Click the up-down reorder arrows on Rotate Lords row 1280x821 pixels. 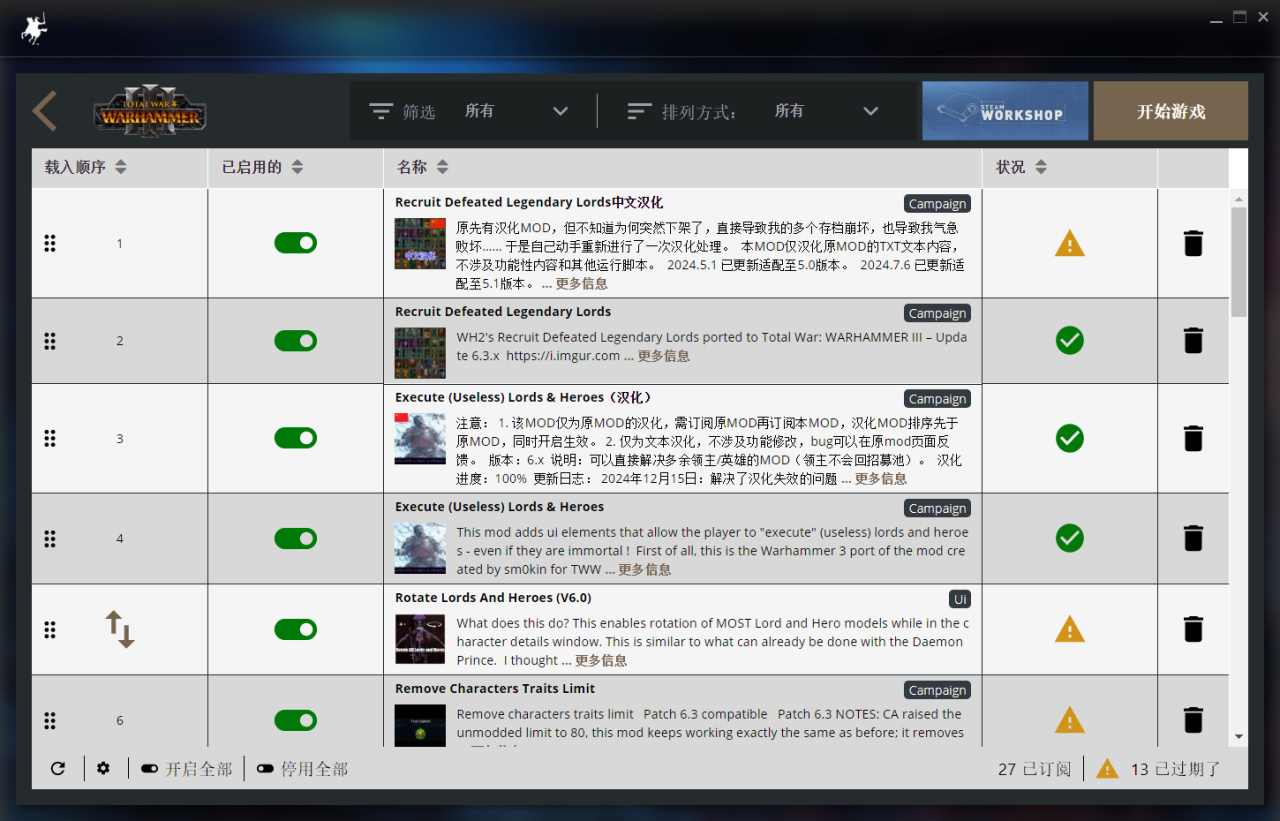coord(120,630)
